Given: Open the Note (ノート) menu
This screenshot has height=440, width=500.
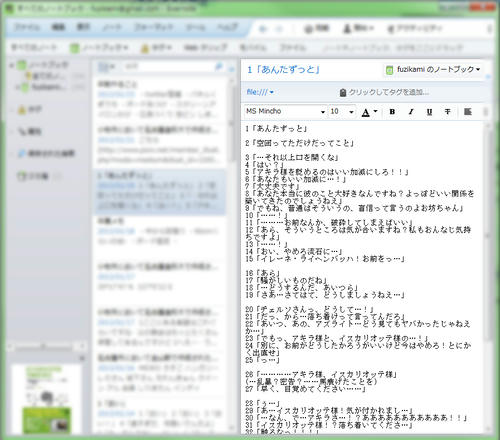Looking at the screenshot, I should pyautogui.click(x=112, y=27).
